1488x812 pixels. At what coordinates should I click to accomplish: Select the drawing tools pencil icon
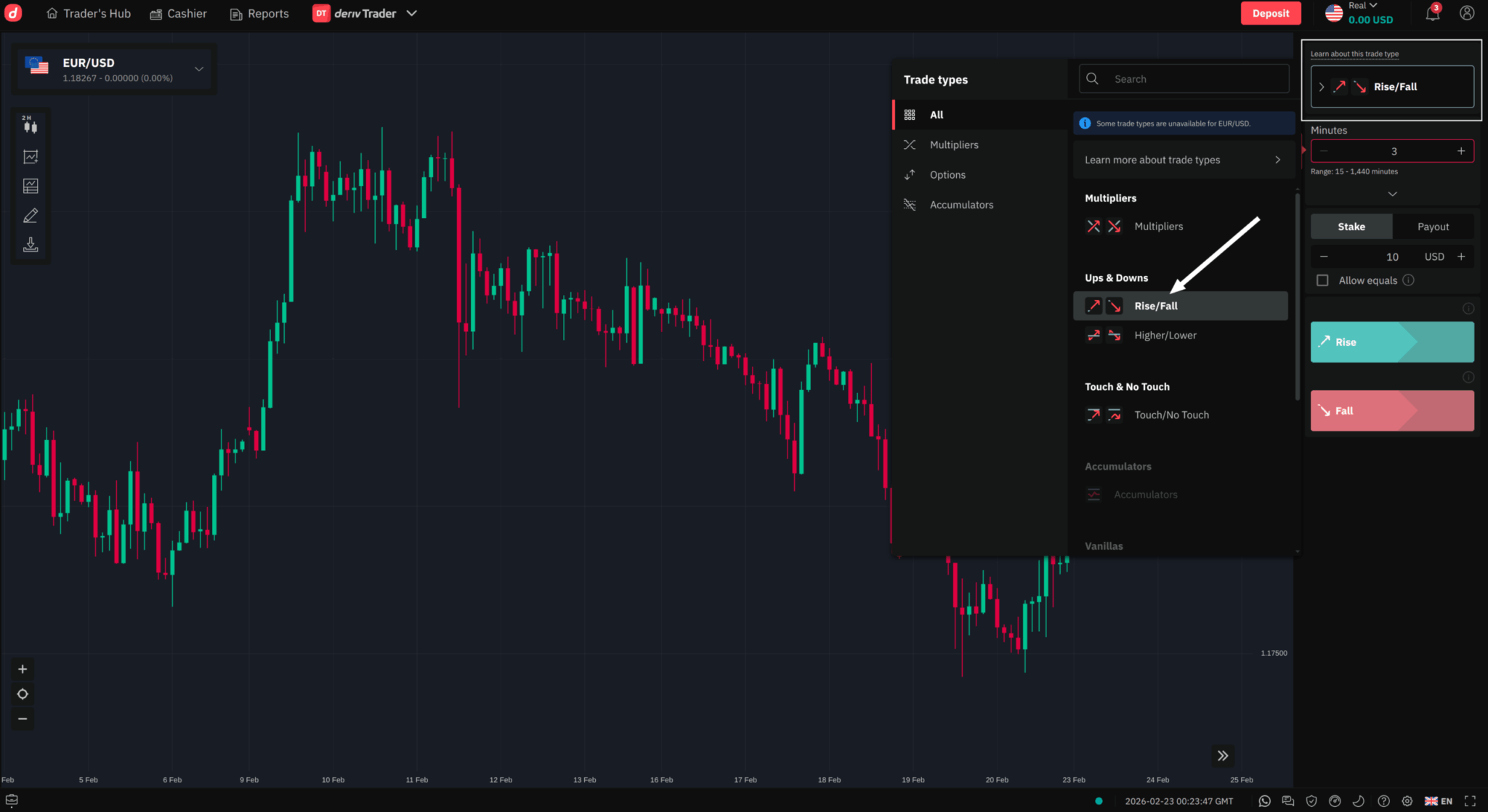[31, 216]
